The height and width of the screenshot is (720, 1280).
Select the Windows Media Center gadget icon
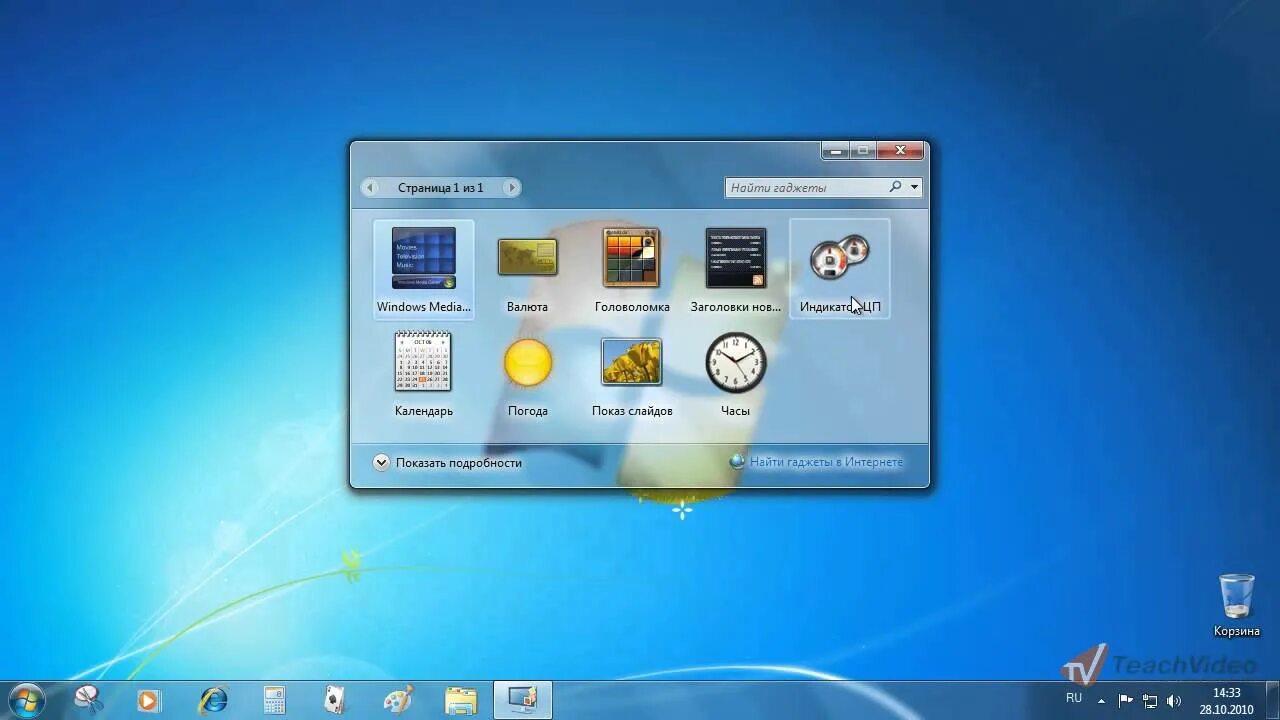coord(424,258)
